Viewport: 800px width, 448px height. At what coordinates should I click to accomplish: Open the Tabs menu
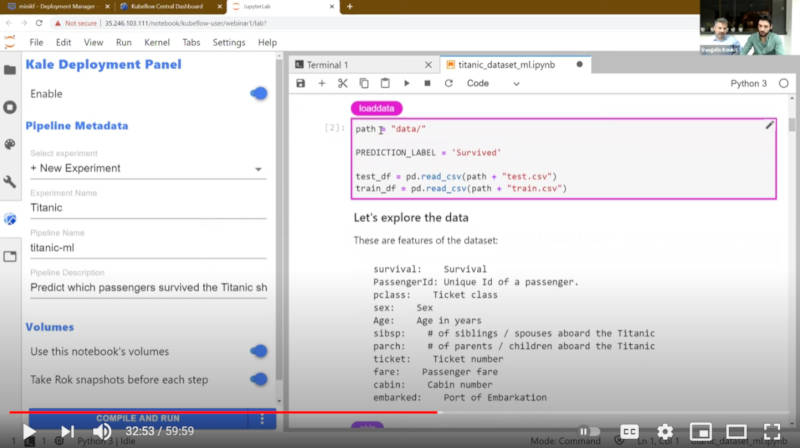tap(191, 42)
